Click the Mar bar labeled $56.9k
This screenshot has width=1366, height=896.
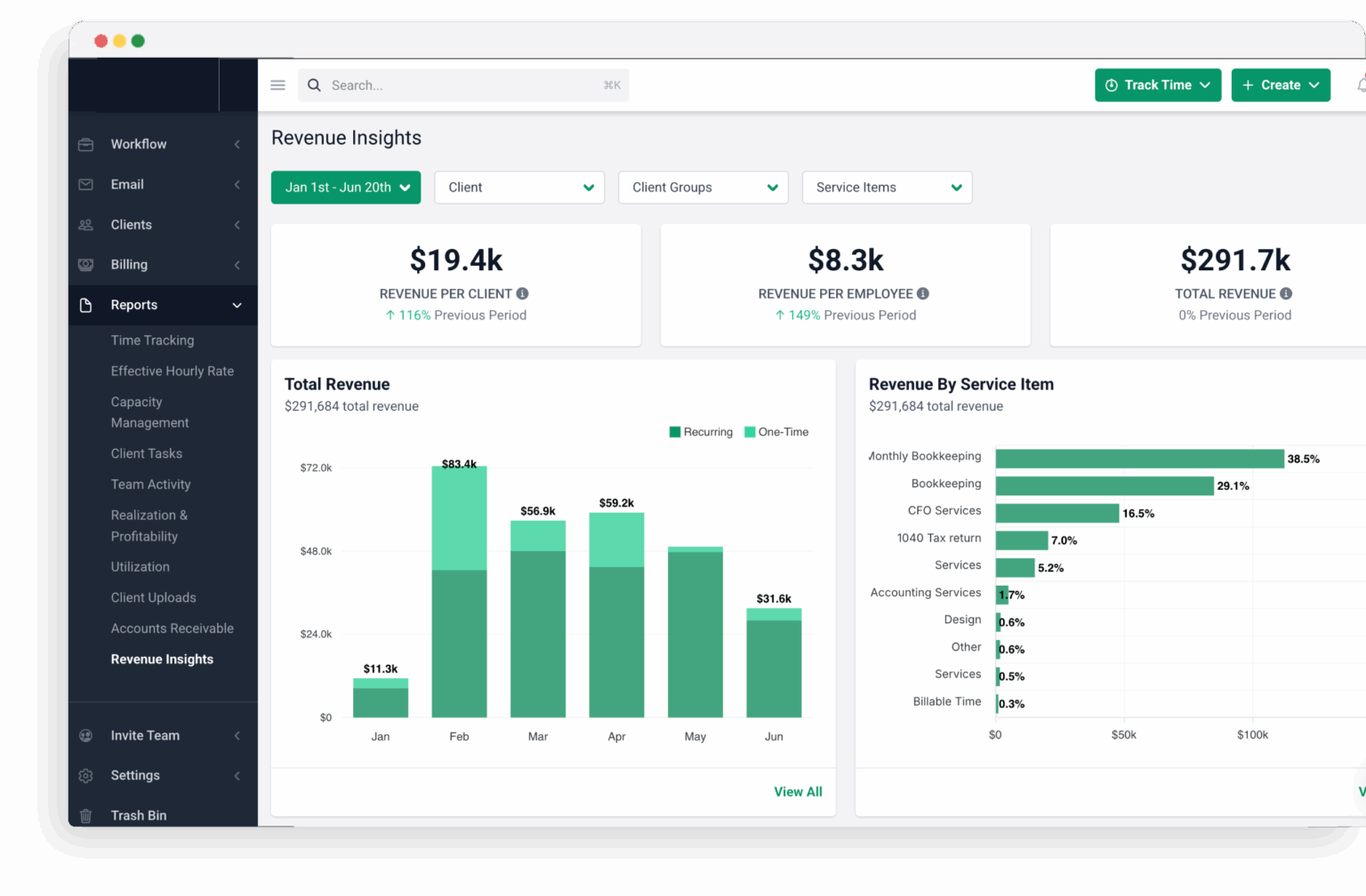tap(538, 620)
